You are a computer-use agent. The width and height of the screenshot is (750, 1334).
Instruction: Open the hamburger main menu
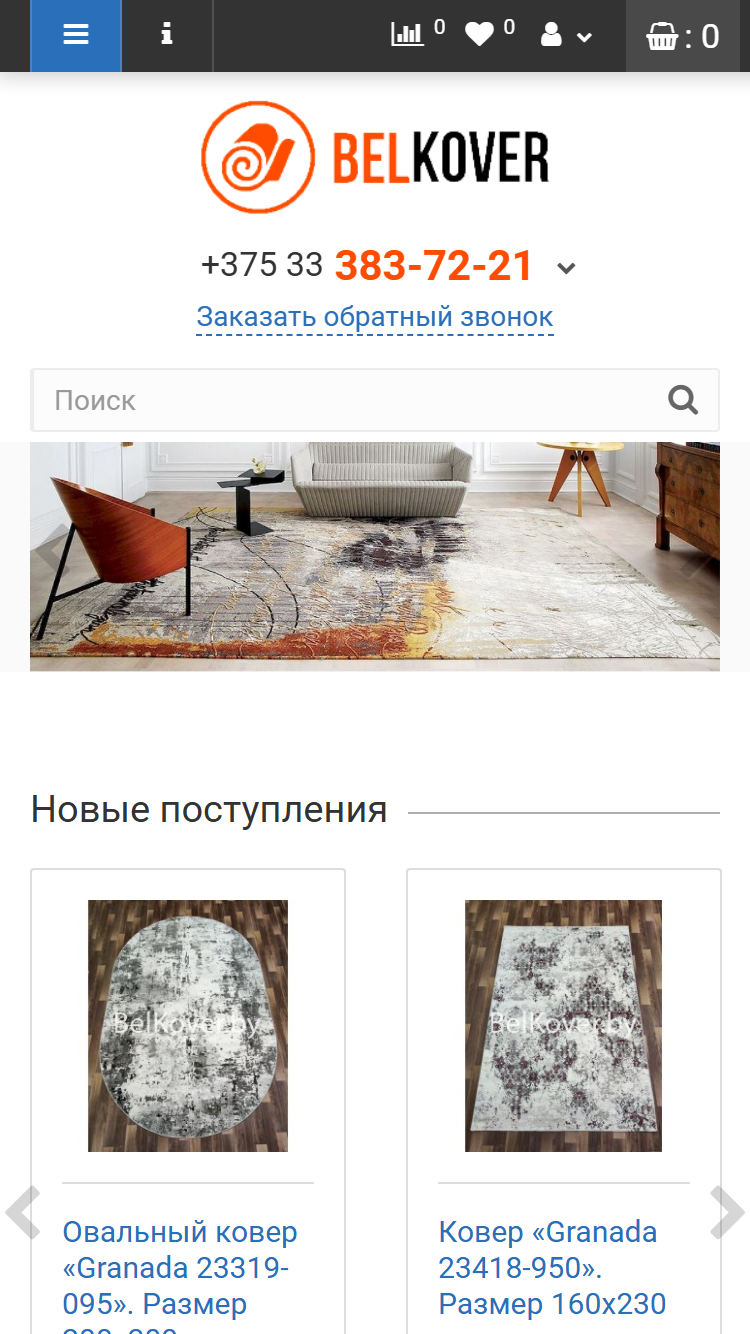76,35
